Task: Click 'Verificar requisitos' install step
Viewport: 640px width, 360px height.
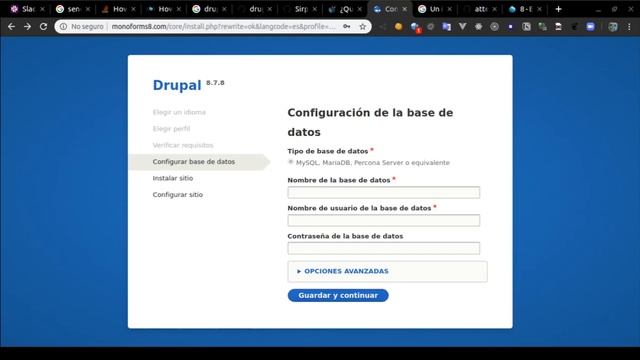Action: pos(183,145)
